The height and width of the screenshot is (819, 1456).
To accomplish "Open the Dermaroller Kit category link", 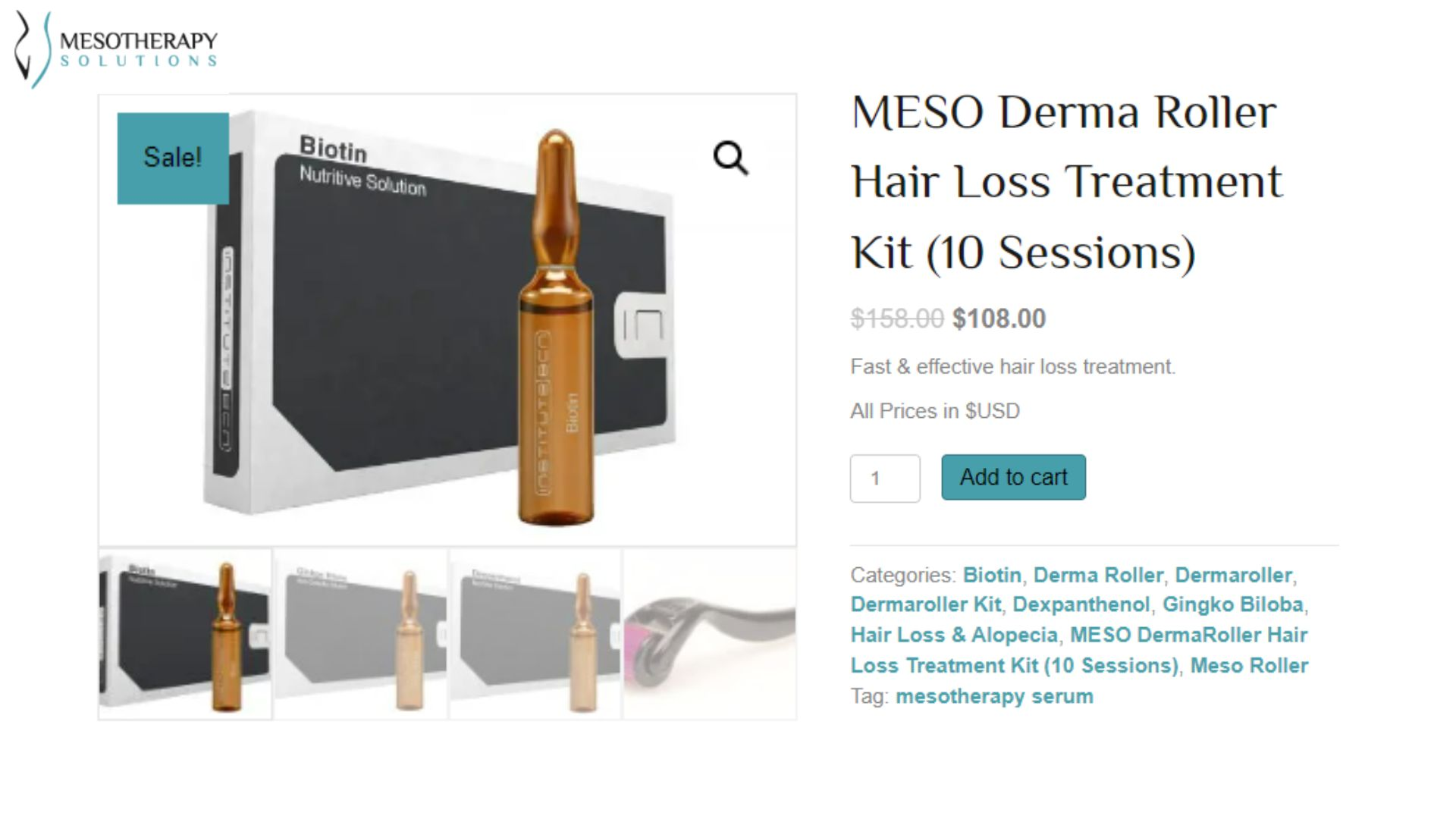I will pos(926,604).
